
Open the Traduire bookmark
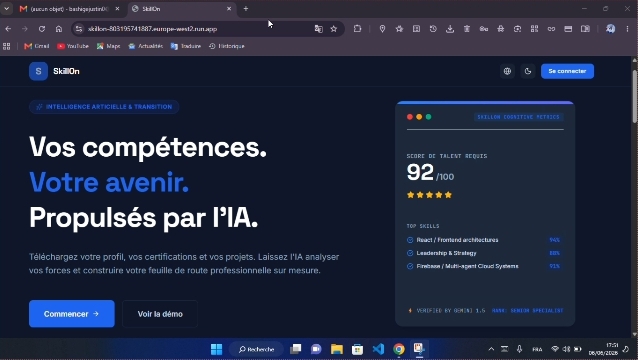186,46
